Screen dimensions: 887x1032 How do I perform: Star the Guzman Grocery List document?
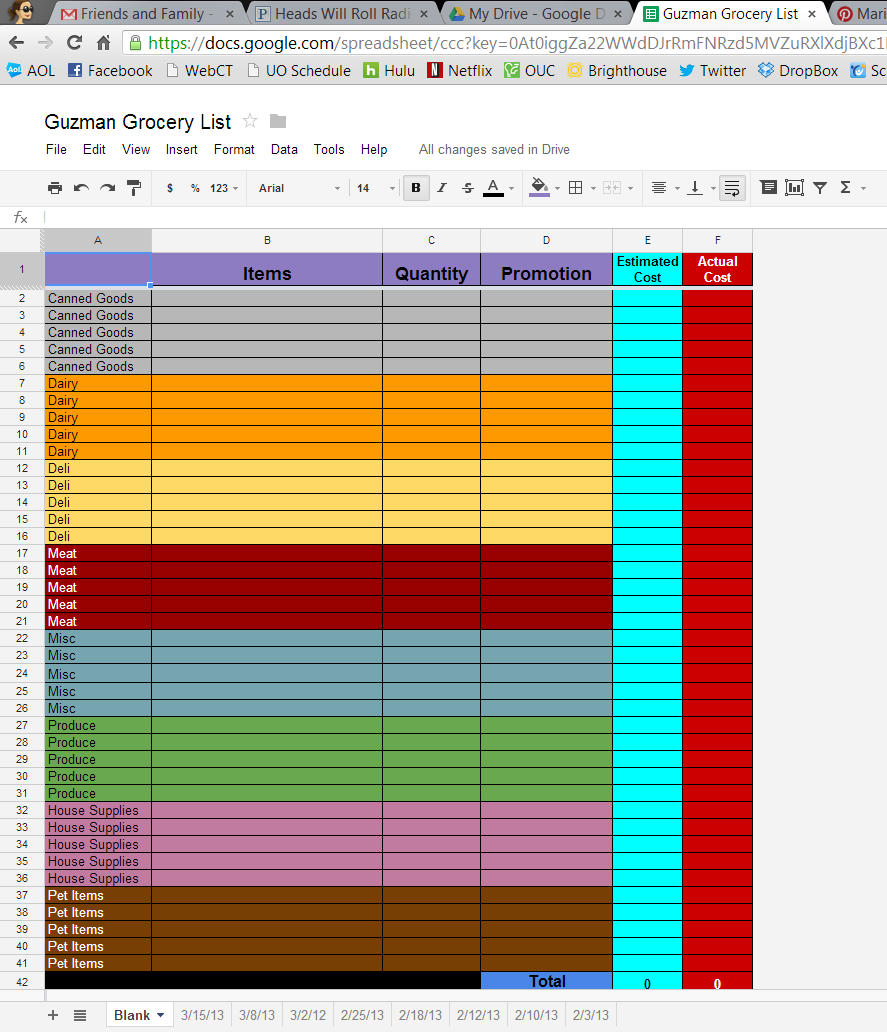tap(249, 121)
